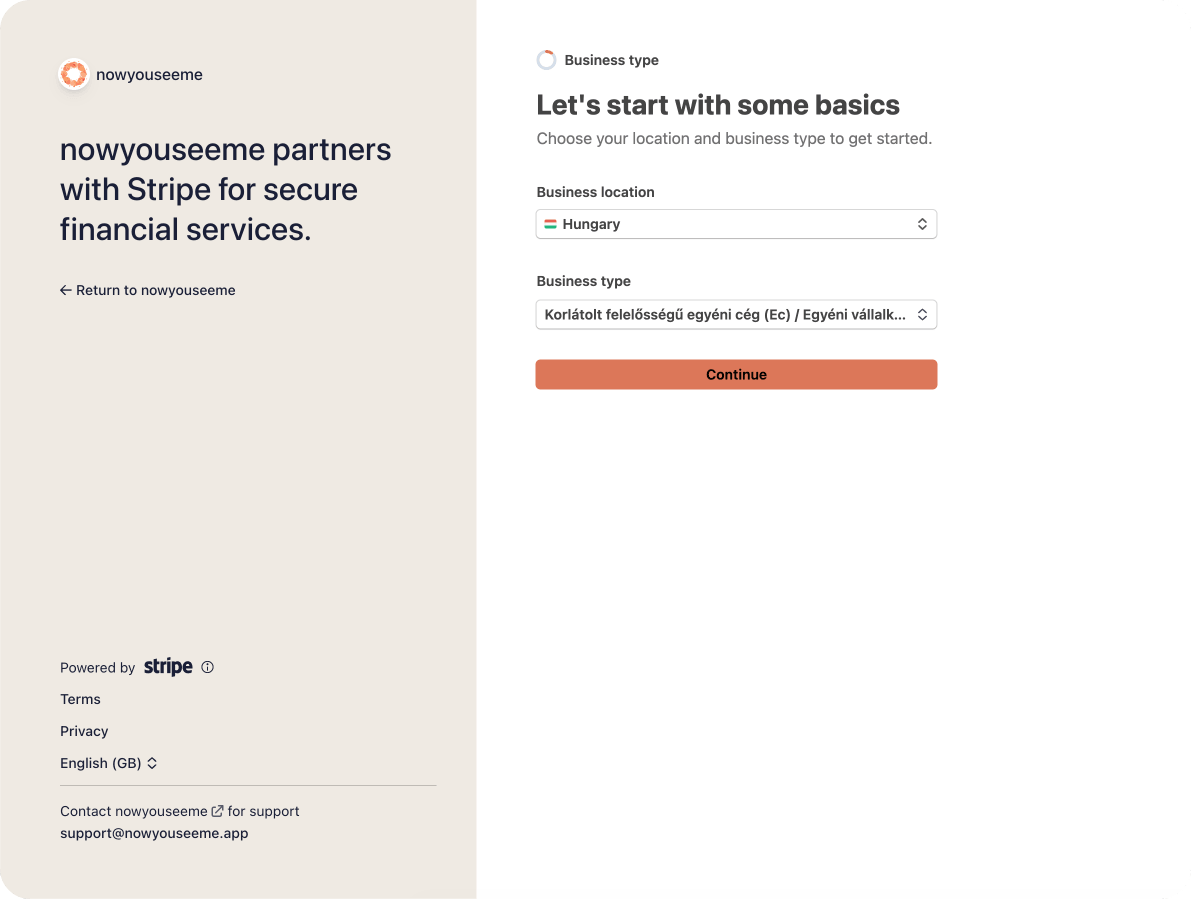Click the Stripe wordmark logo
1191x899 pixels.
[168, 667]
